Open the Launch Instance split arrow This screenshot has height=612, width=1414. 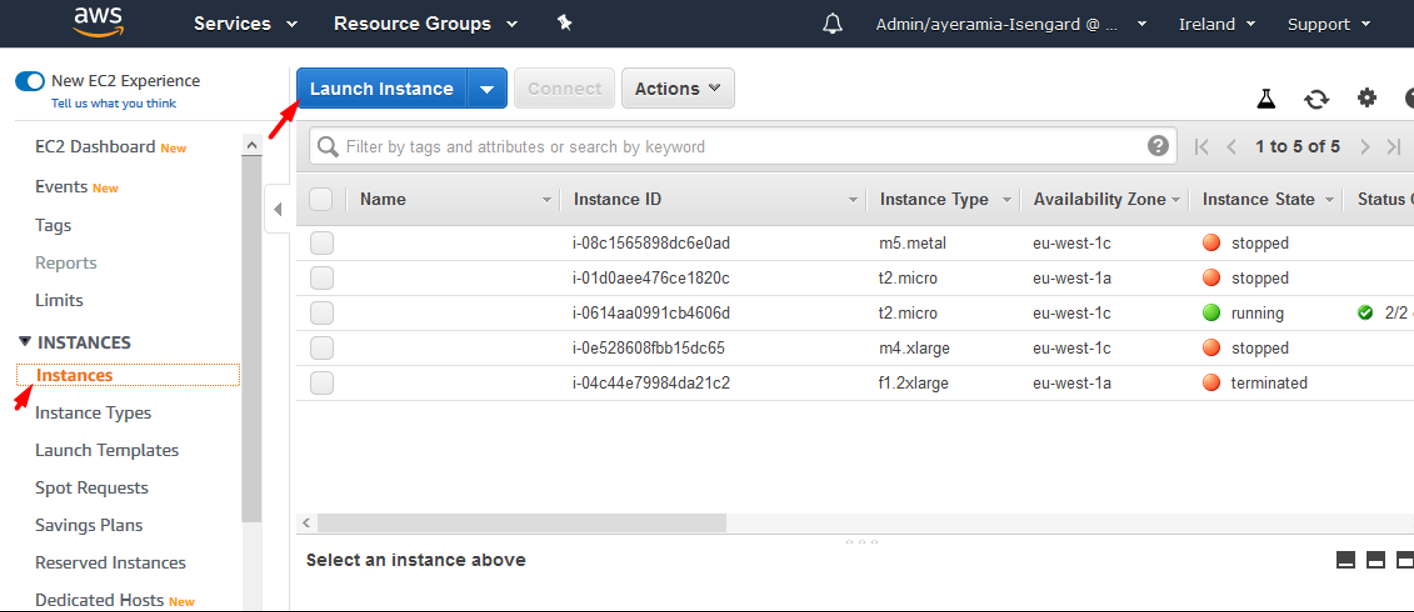coord(487,89)
